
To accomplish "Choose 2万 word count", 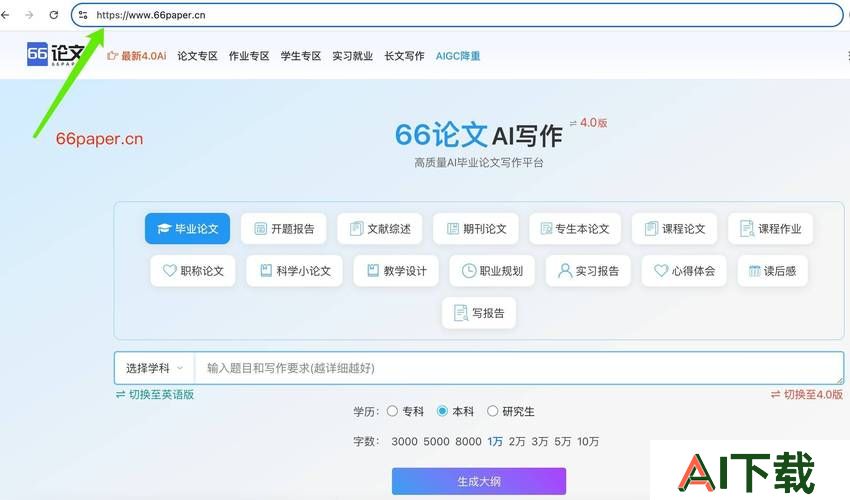I will tap(517, 442).
